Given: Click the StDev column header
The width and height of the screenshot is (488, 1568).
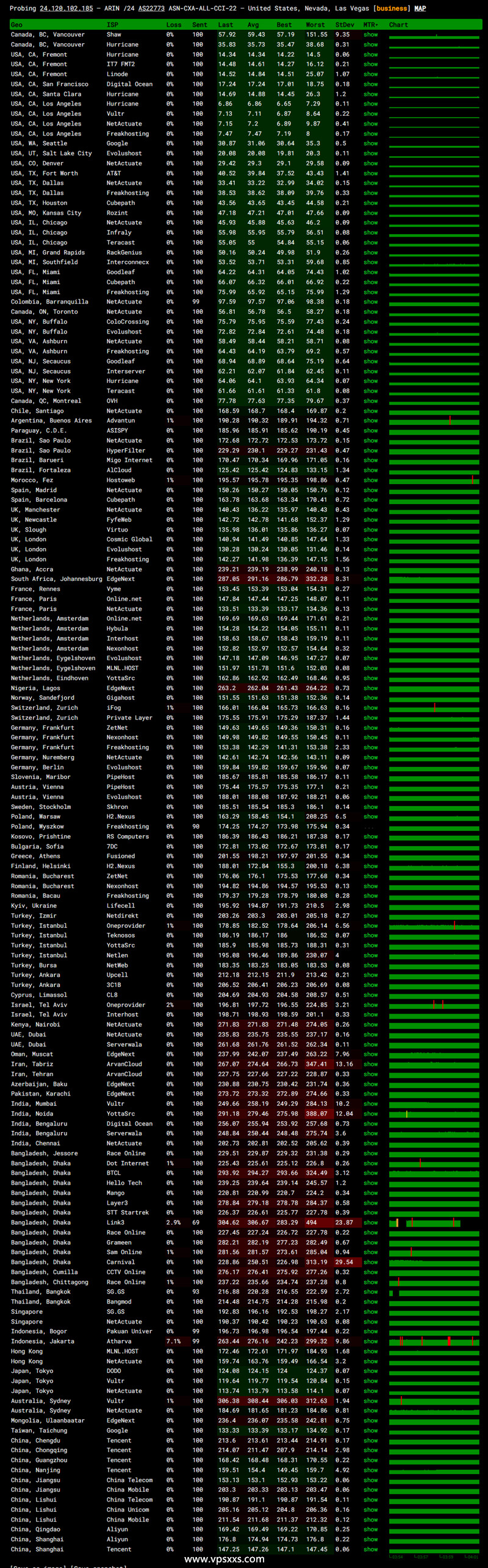Looking at the screenshot, I should point(345,25).
